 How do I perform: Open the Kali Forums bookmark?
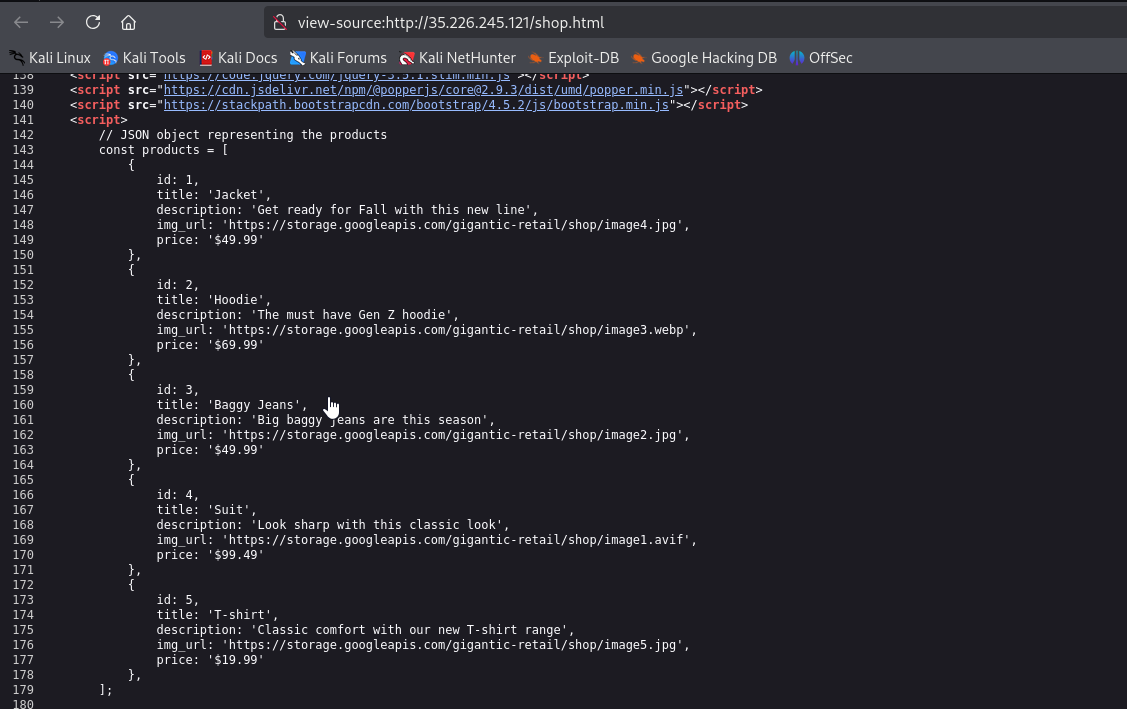tap(338, 58)
